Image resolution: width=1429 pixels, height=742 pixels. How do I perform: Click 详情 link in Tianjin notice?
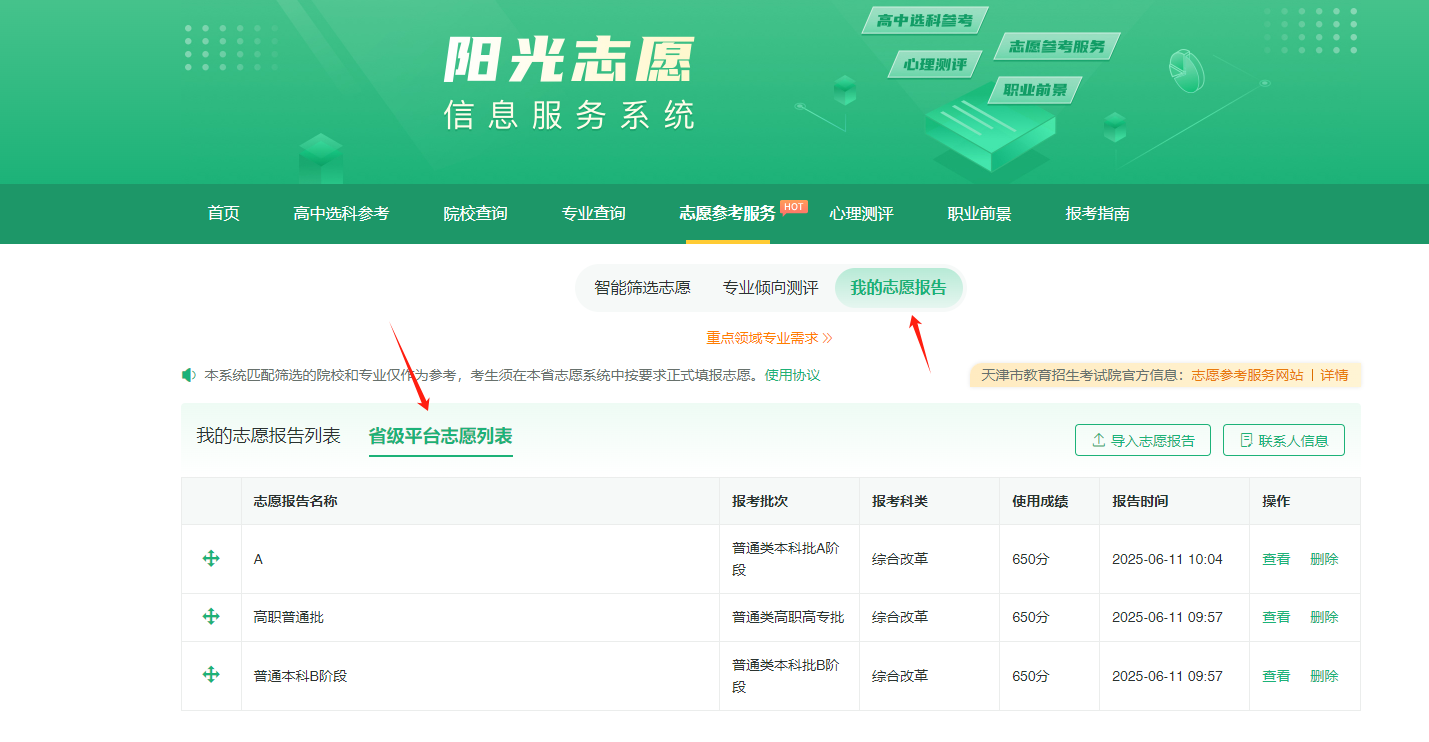(x=1334, y=375)
